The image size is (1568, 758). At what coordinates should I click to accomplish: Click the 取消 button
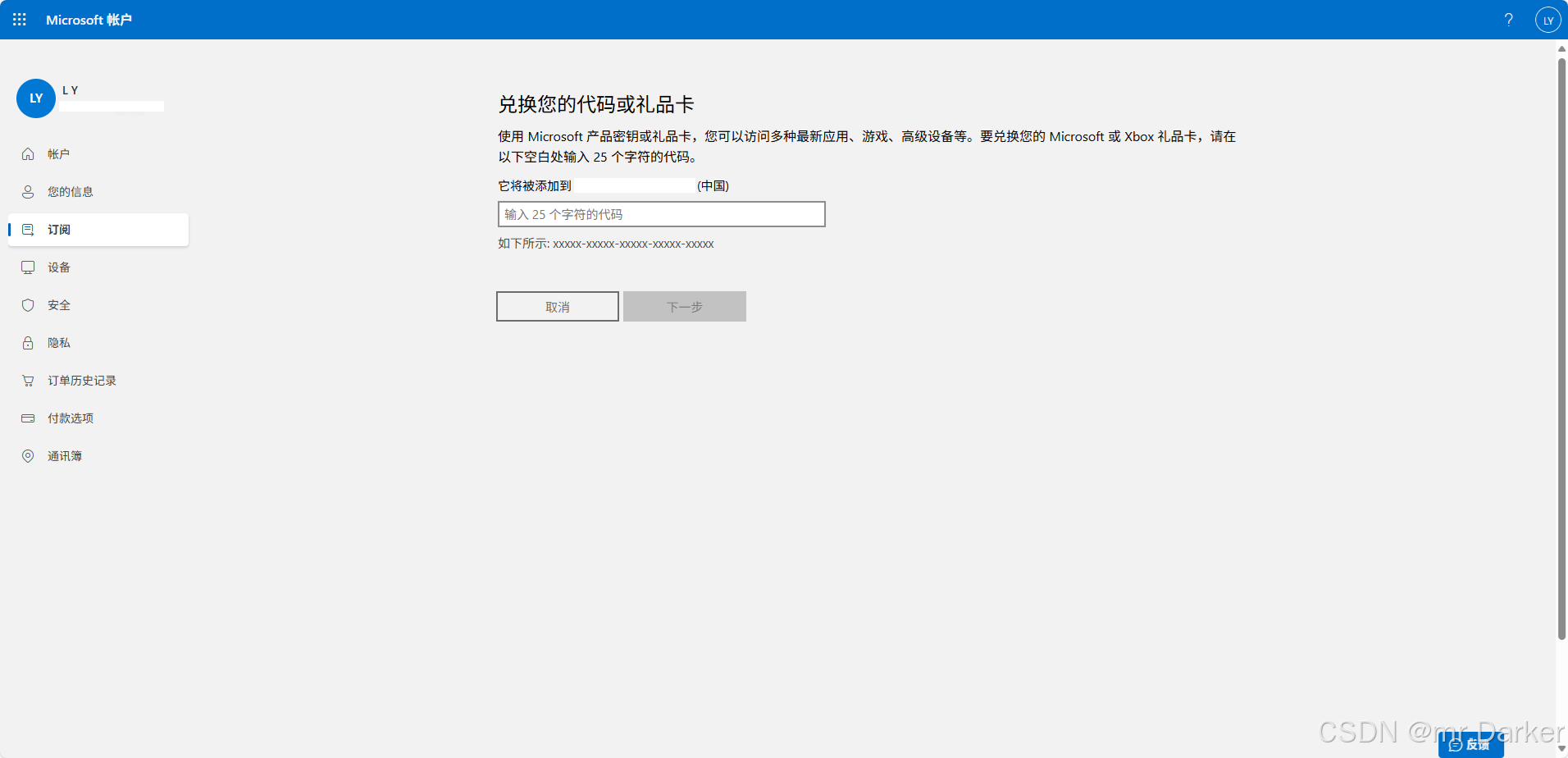[558, 307]
